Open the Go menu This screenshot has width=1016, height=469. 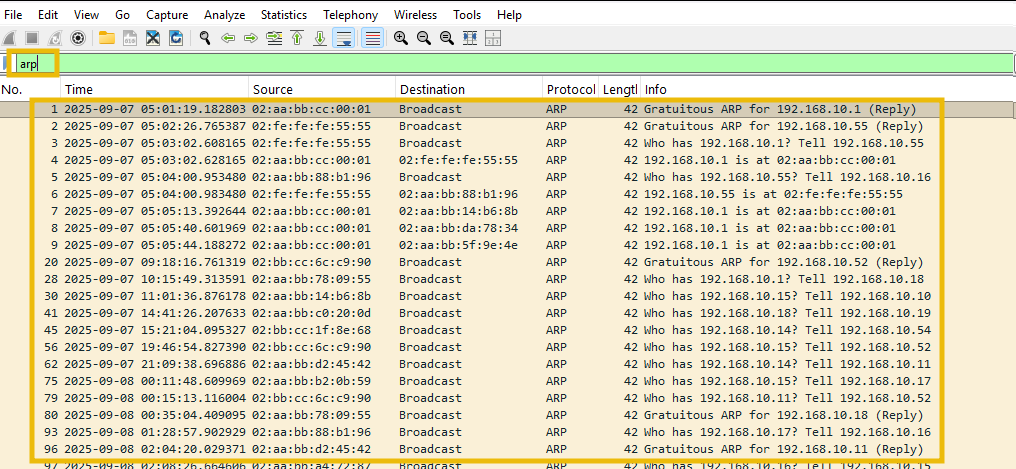click(x=122, y=14)
